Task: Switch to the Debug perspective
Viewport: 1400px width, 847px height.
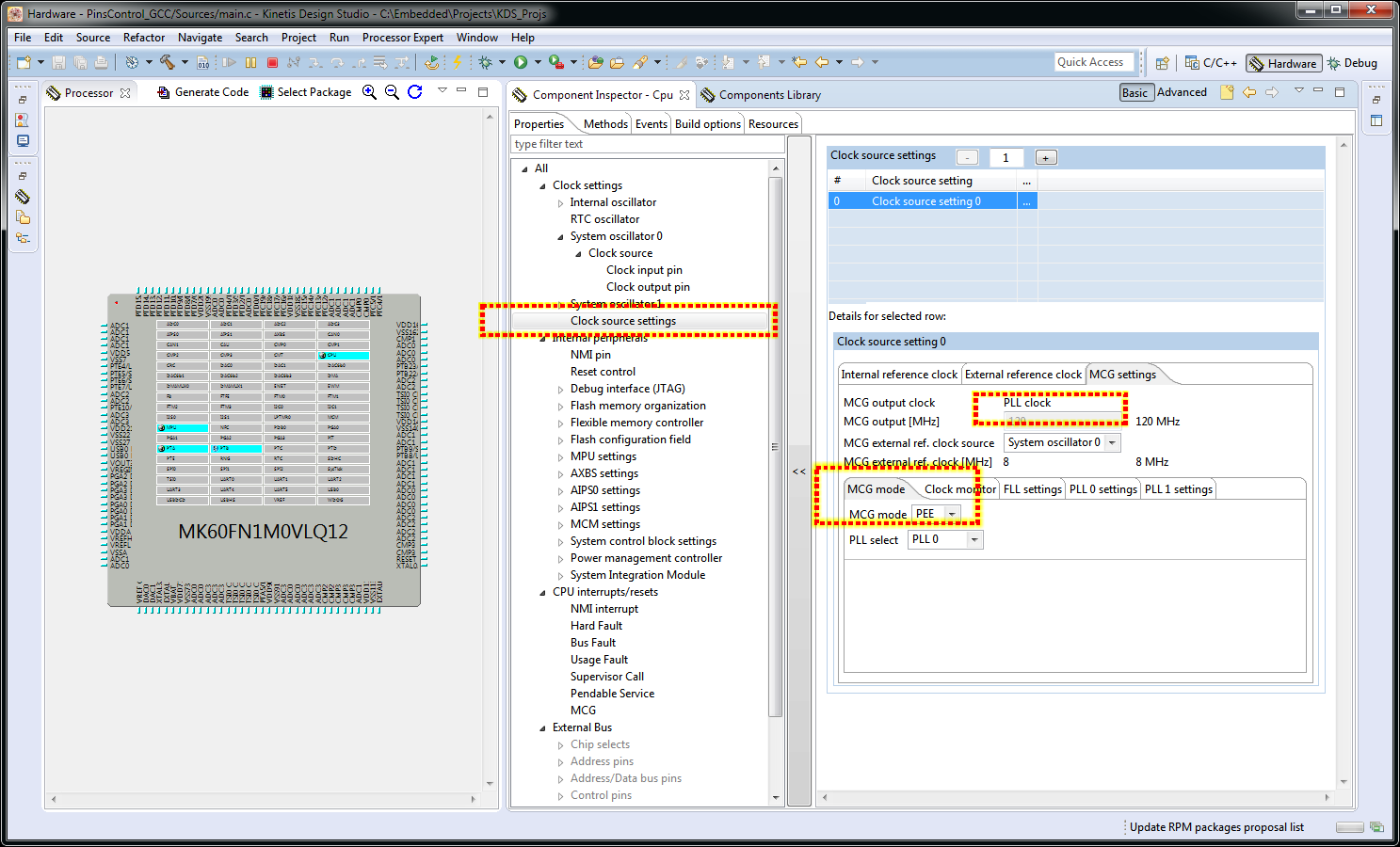Action: pos(1352,63)
